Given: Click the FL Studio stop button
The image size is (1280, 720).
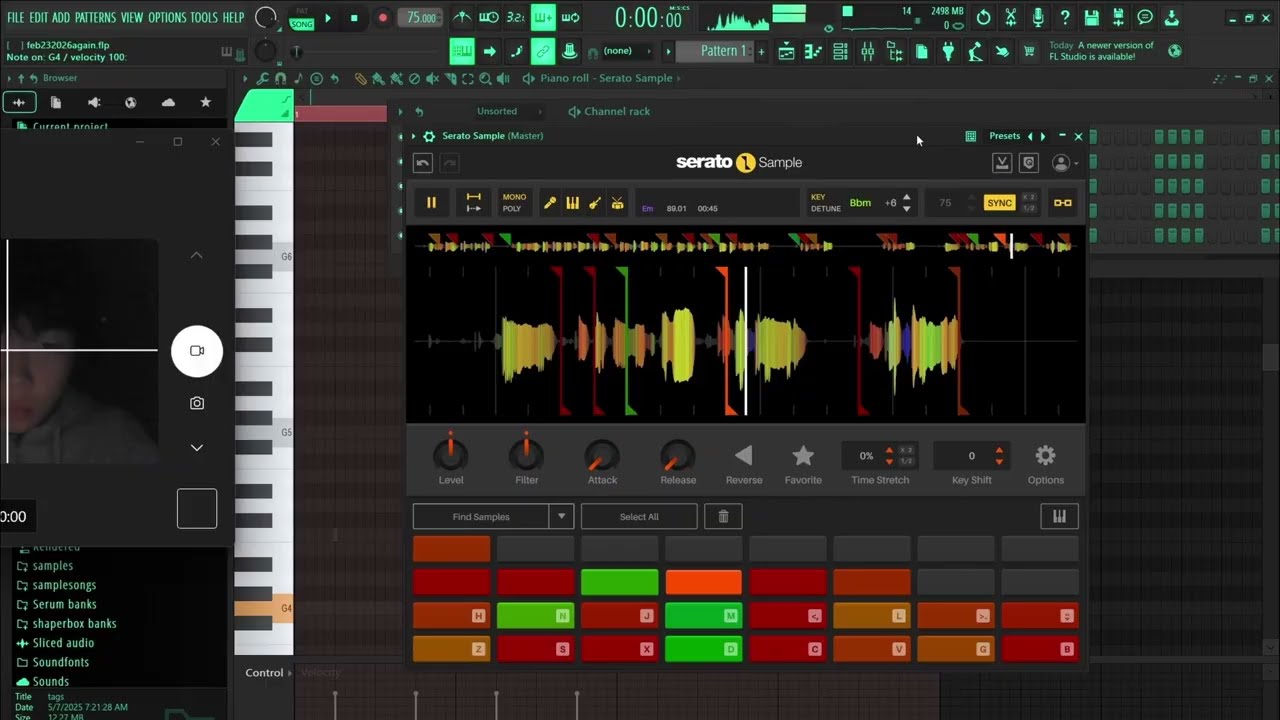Looking at the screenshot, I should coord(354,18).
